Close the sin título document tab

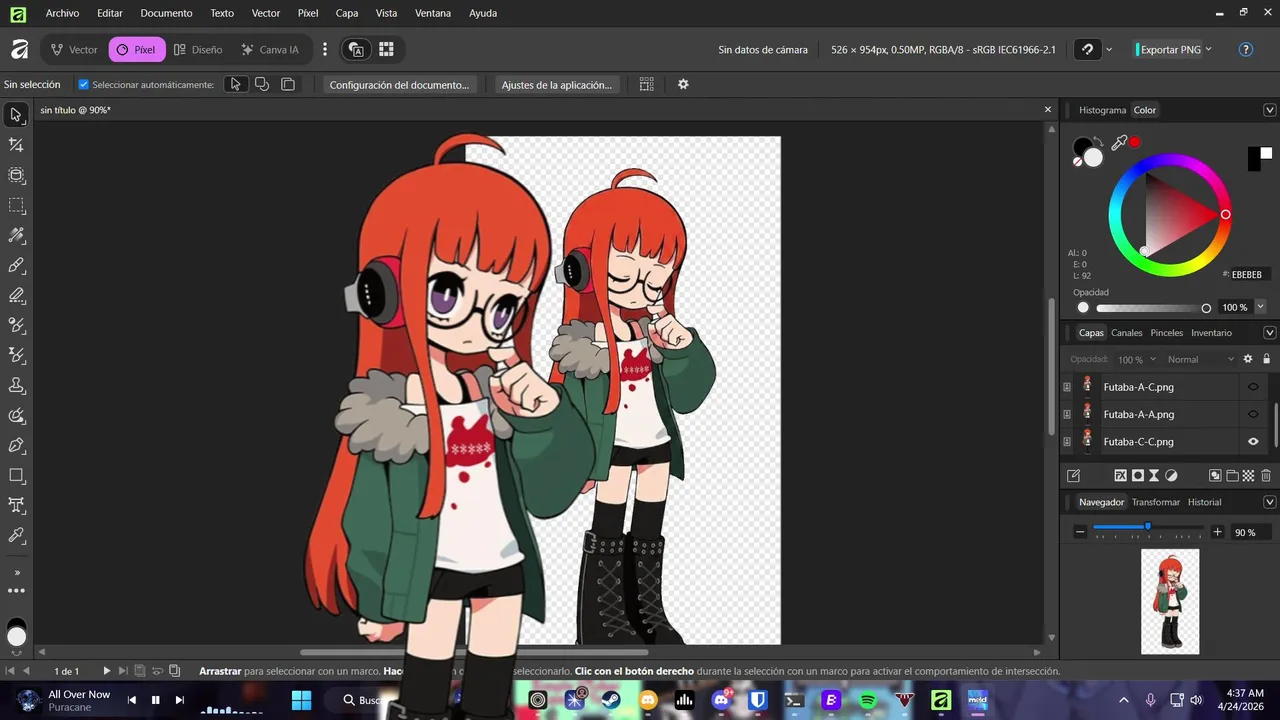(1048, 110)
